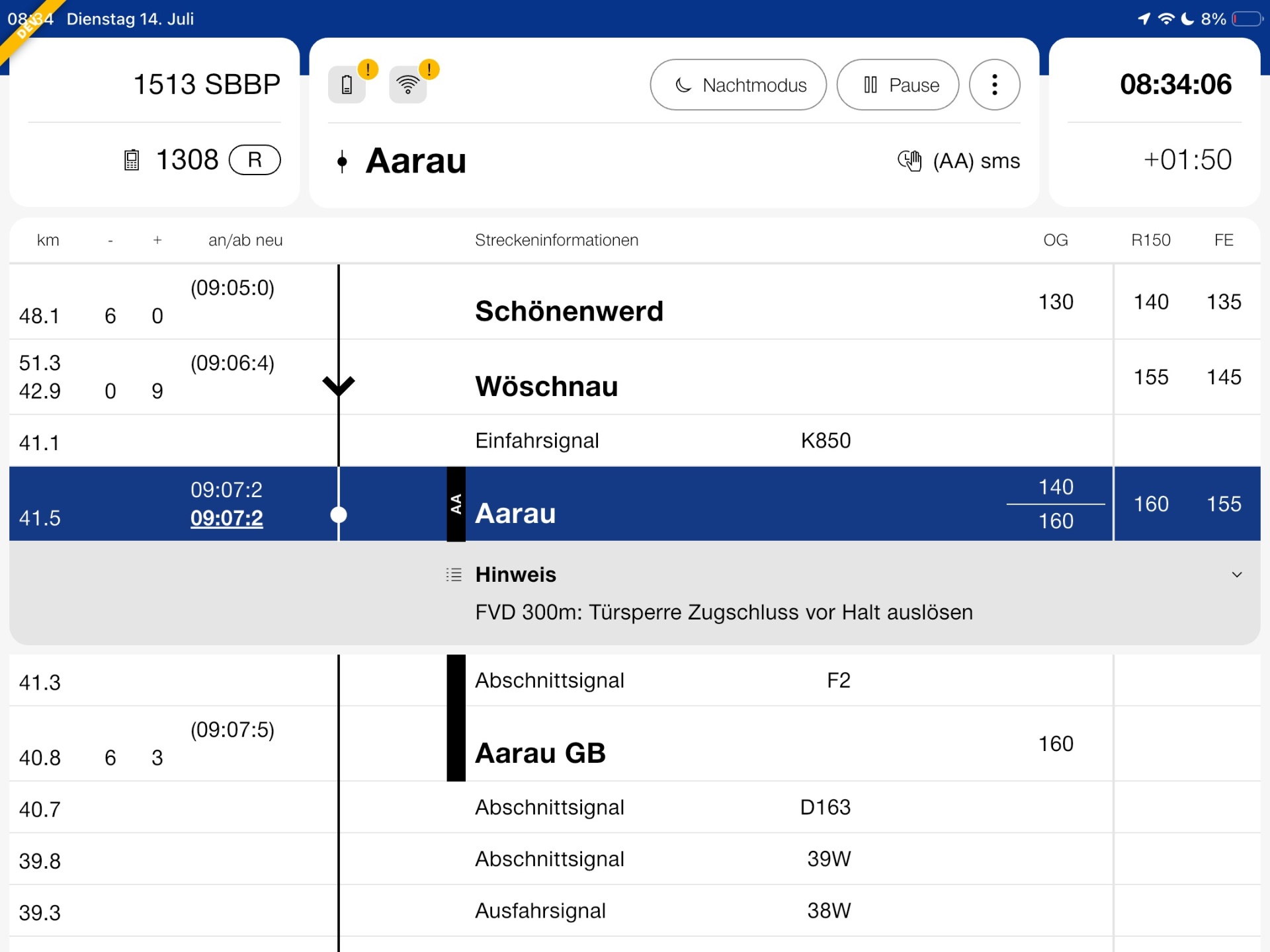Tap the Hinweis text about Türsperre Zugschluss
This screenshot has width=1270, height=952.
724,612
